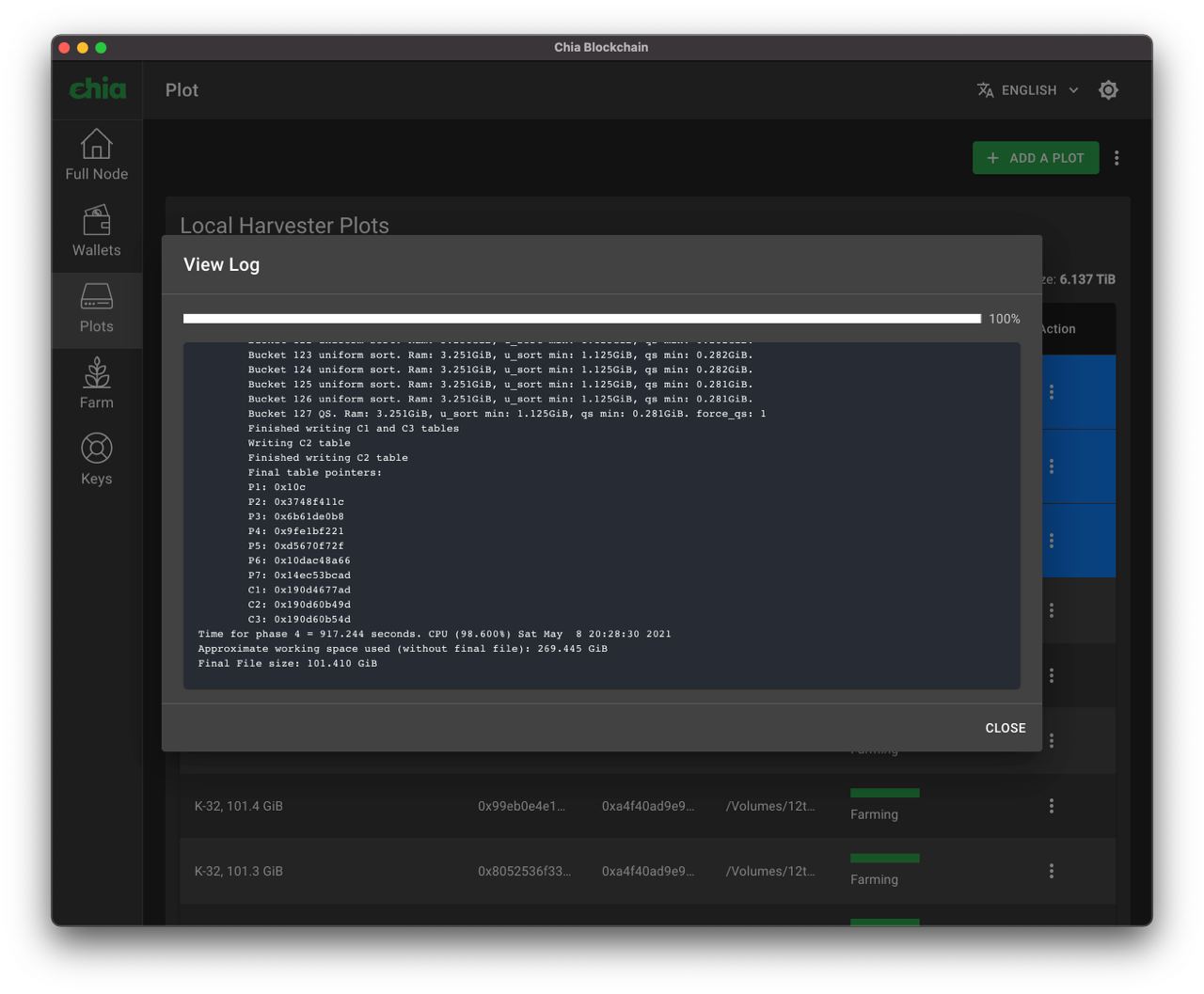
Task: Click the 'Approximate working space used' log line
Action: pos(403,649)
